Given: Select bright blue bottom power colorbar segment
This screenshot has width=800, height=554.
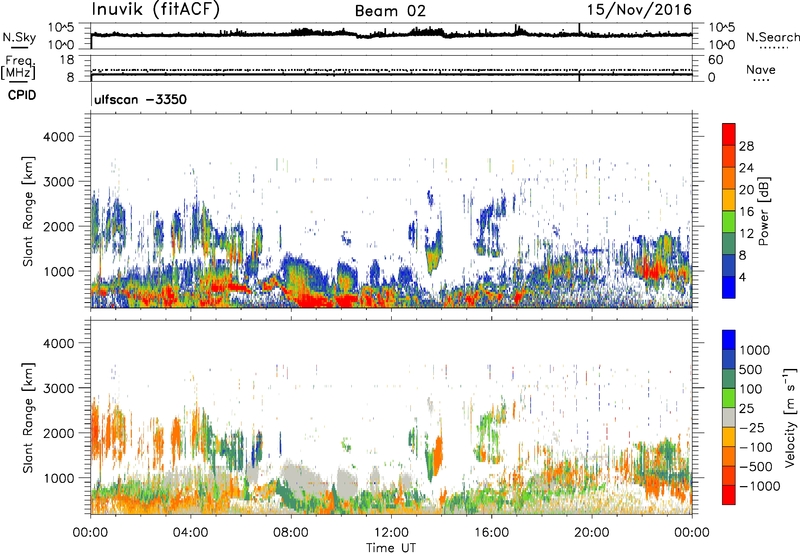Looking at the screenshot, I should (x=729, y=288).
